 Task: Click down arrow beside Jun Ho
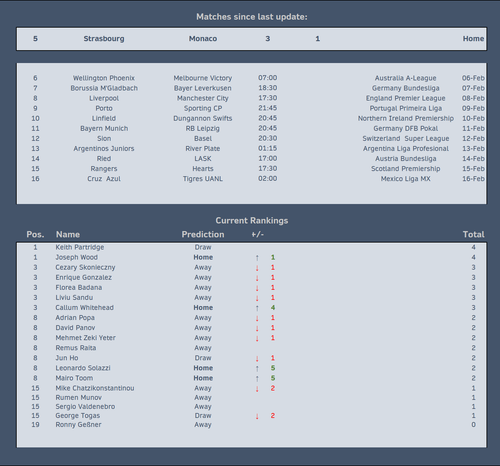tap(257, 358)
